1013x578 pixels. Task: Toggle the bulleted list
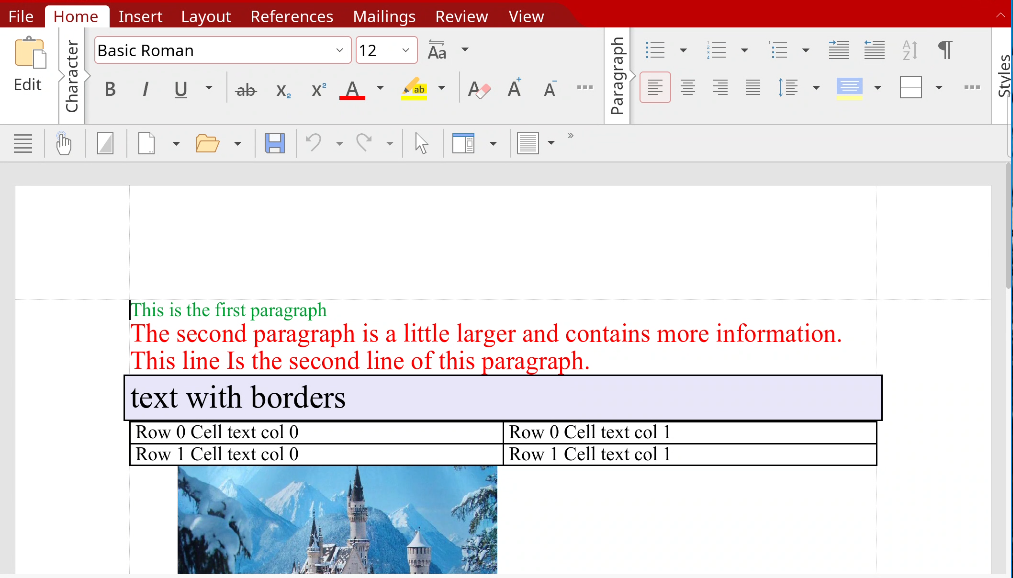point(655,49)
